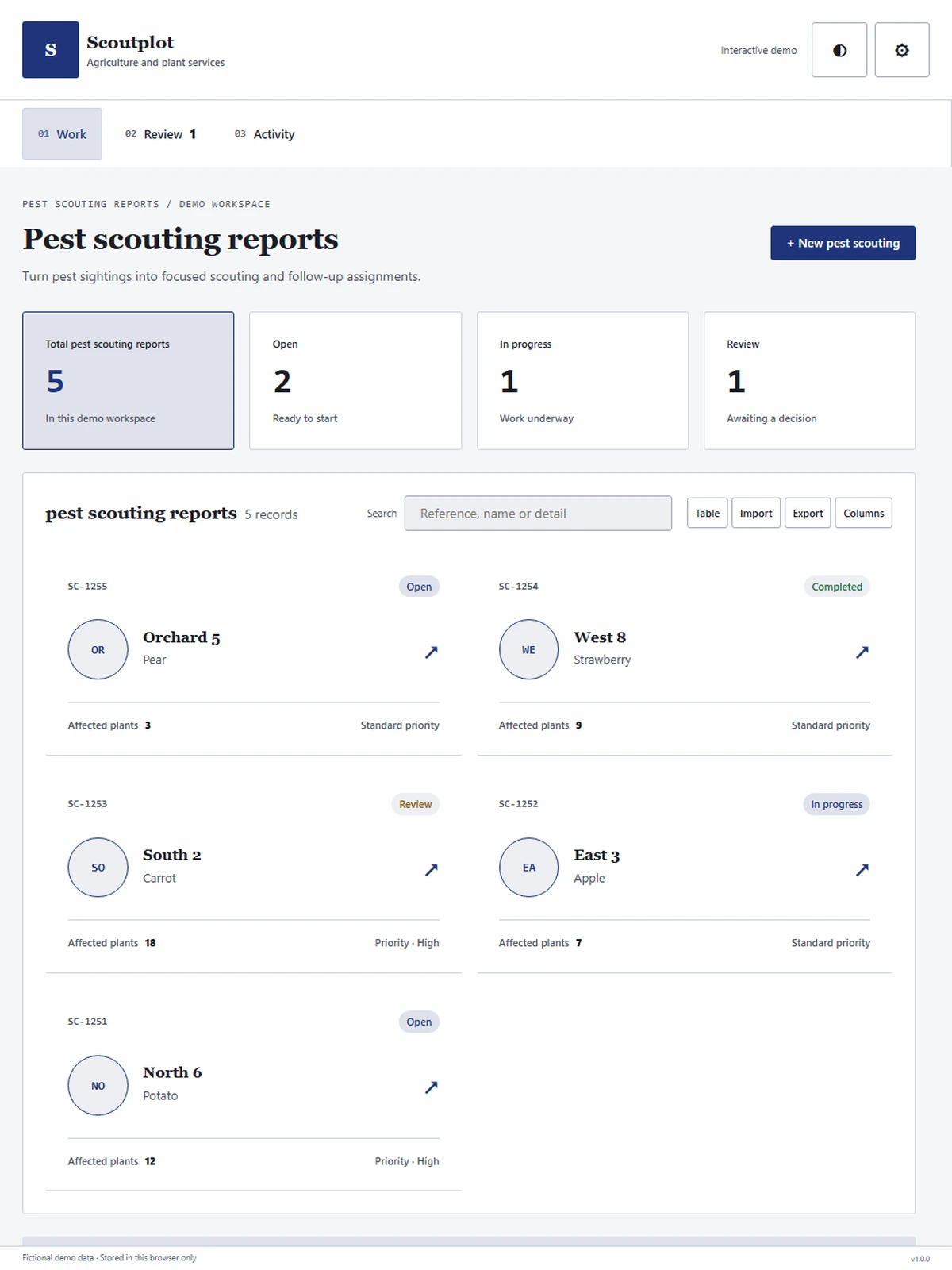Screen dimensions: 952x1270
Task: Click Standard priority on West 8
Action: (x=831, y=725)
